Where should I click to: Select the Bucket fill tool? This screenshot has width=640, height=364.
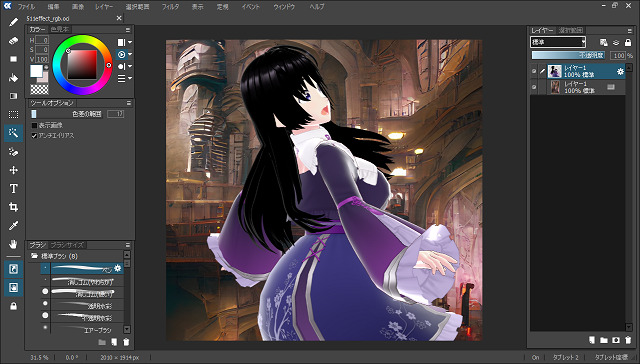tap(13, 78)
